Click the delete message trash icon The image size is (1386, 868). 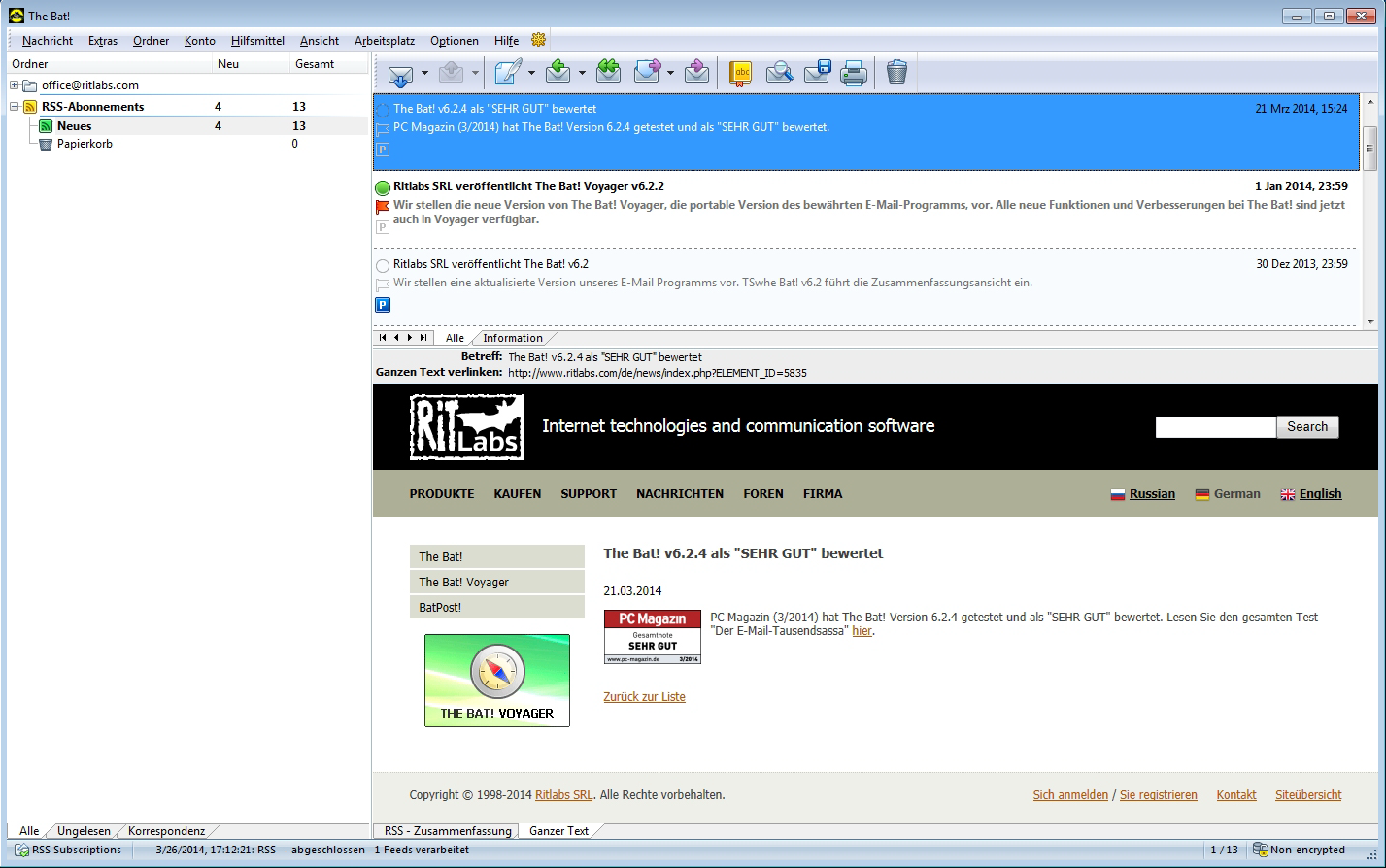[x=896, y=73]
